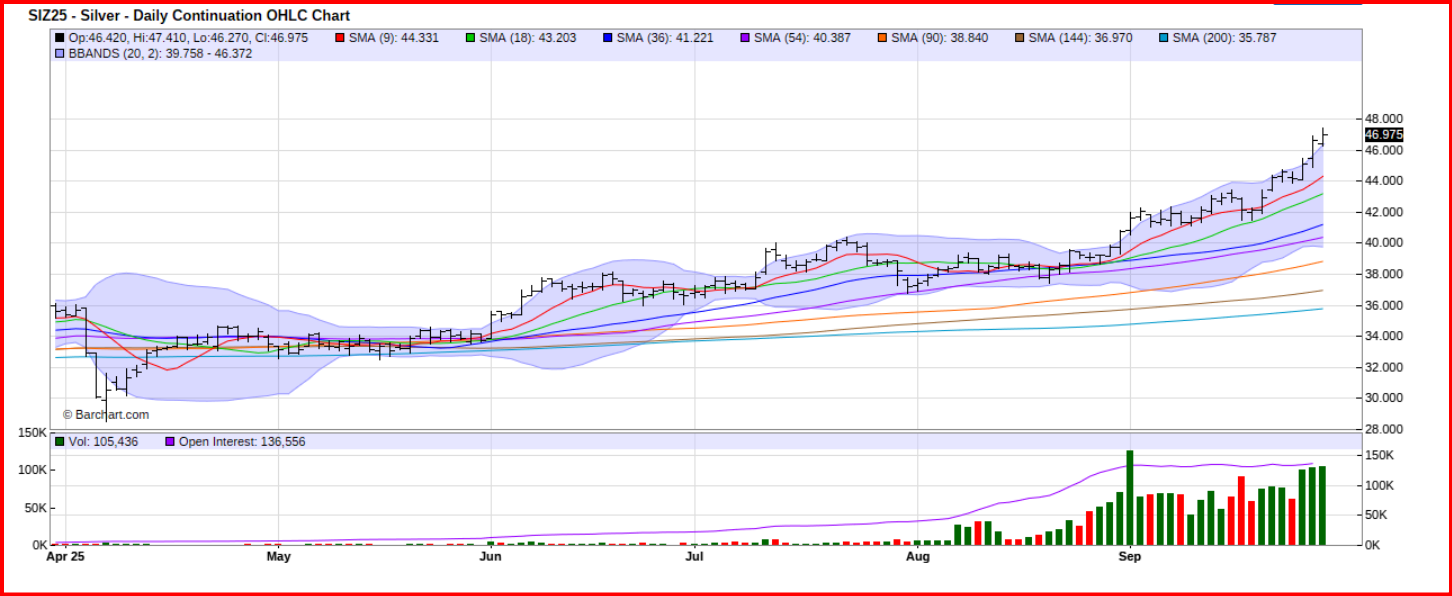This screenshot has width=1452, height=596.
Task: Select the orange SMA (90) legend marker
Action: click(x=881, y=38)
